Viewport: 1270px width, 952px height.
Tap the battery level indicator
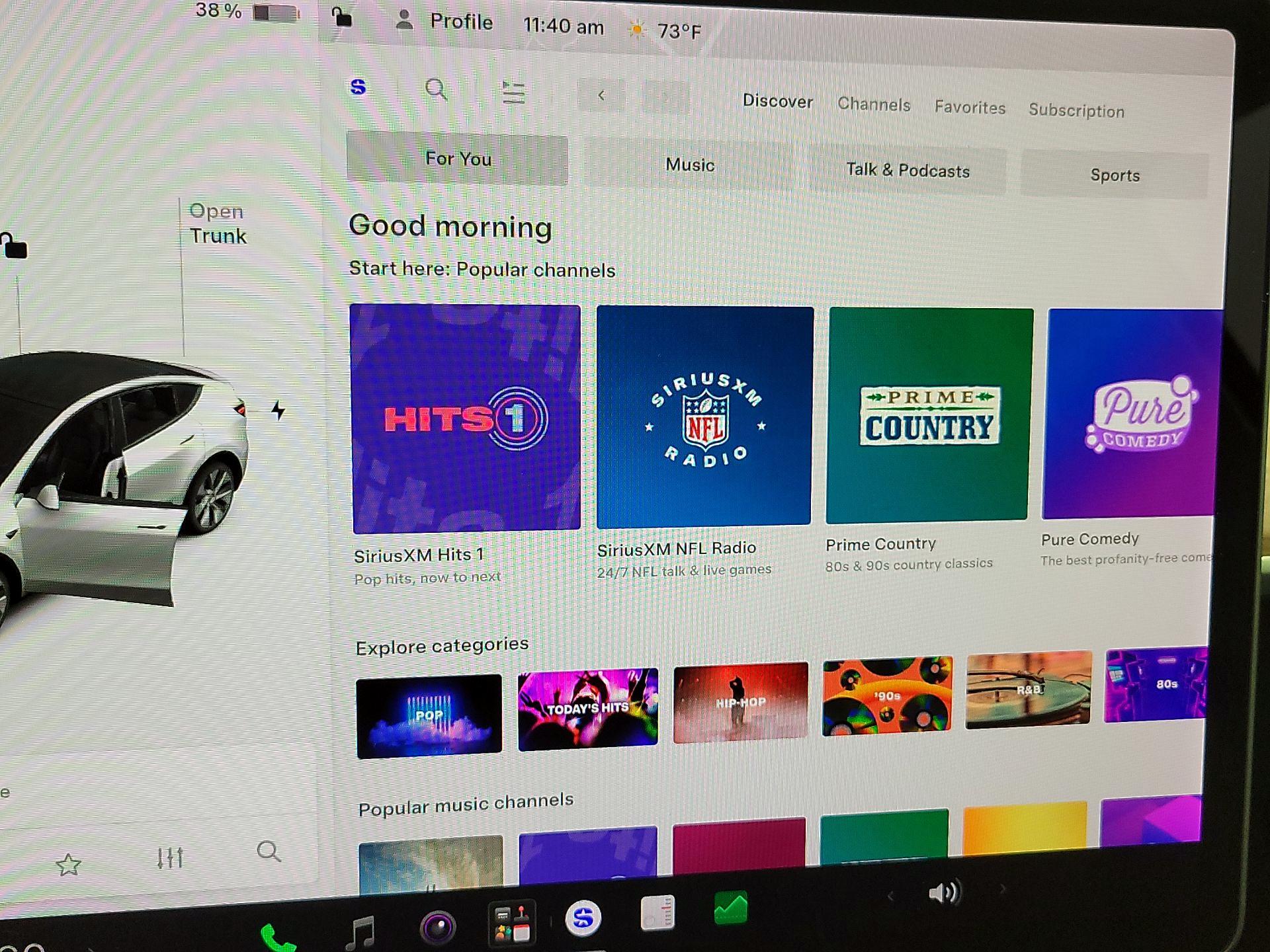click(276, 13)
